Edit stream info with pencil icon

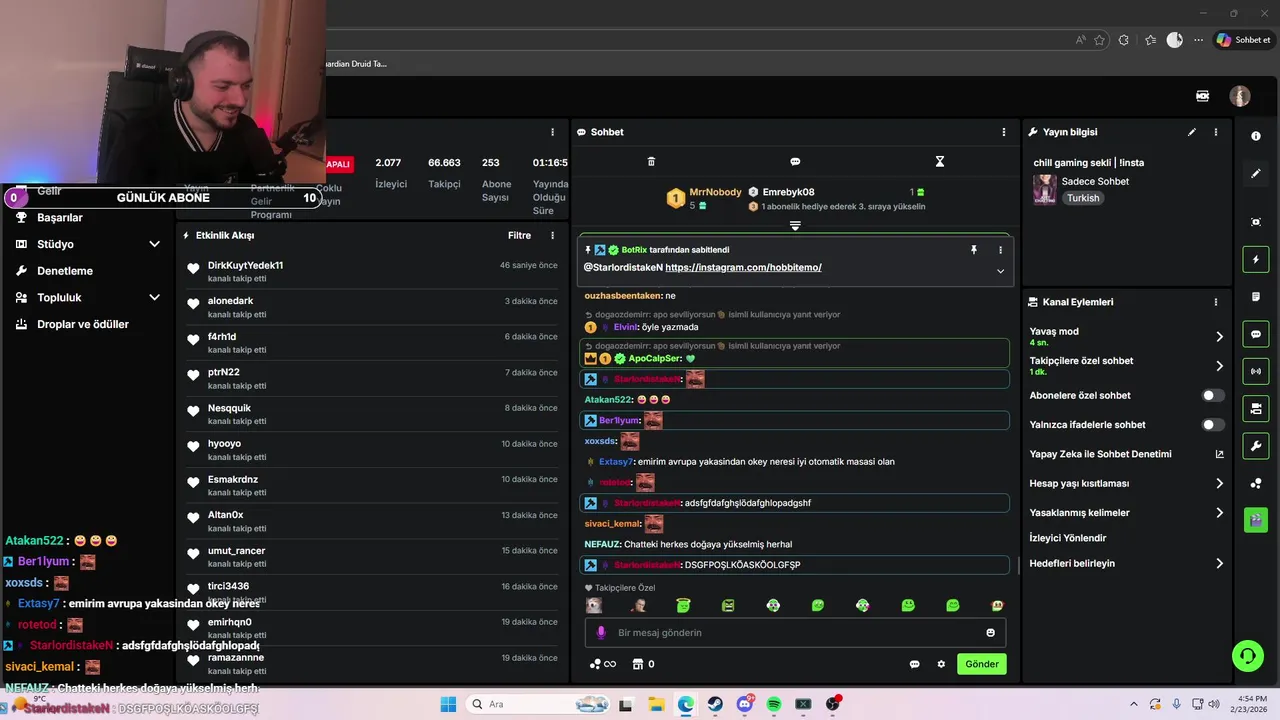coord(1192,132)
